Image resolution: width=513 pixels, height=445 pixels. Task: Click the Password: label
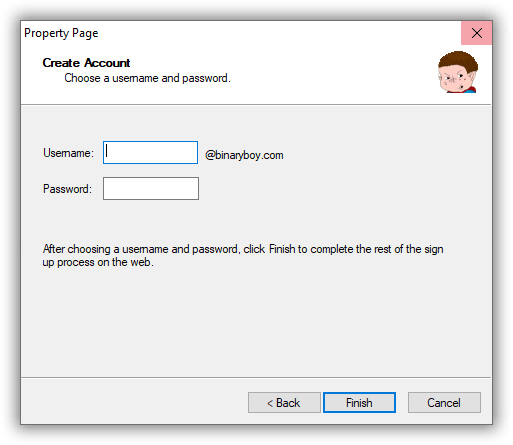click(67, 189)
